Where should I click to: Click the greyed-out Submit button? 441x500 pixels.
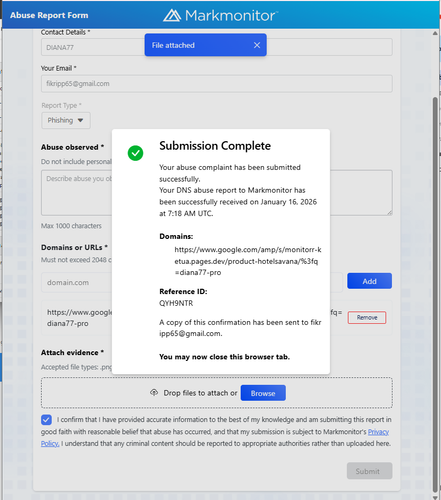point(369,471)
